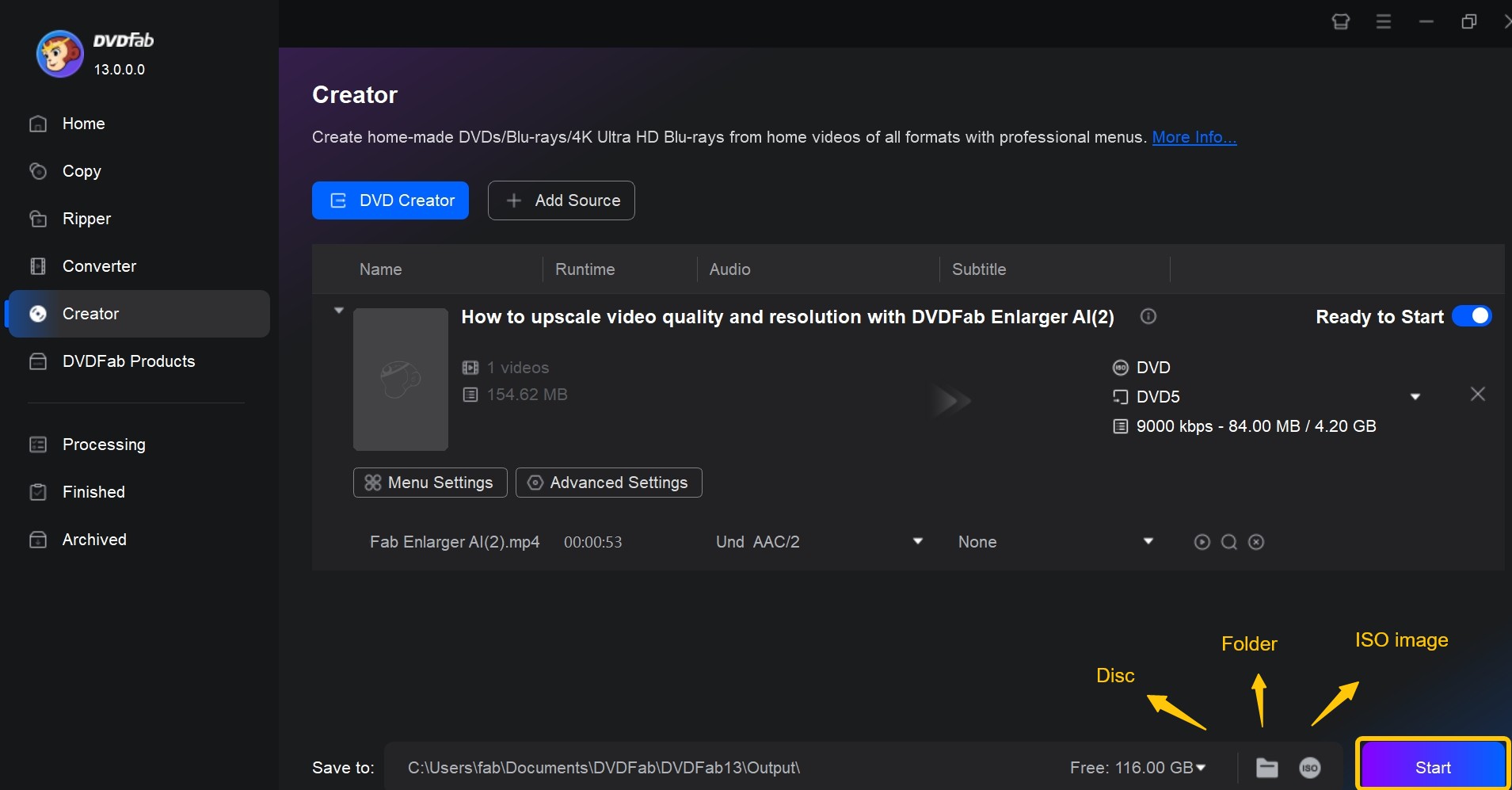The height and width of the screenshot is (790, 1512).
Task: Go to Ripper in the sidebar
Action: (86, 219)
